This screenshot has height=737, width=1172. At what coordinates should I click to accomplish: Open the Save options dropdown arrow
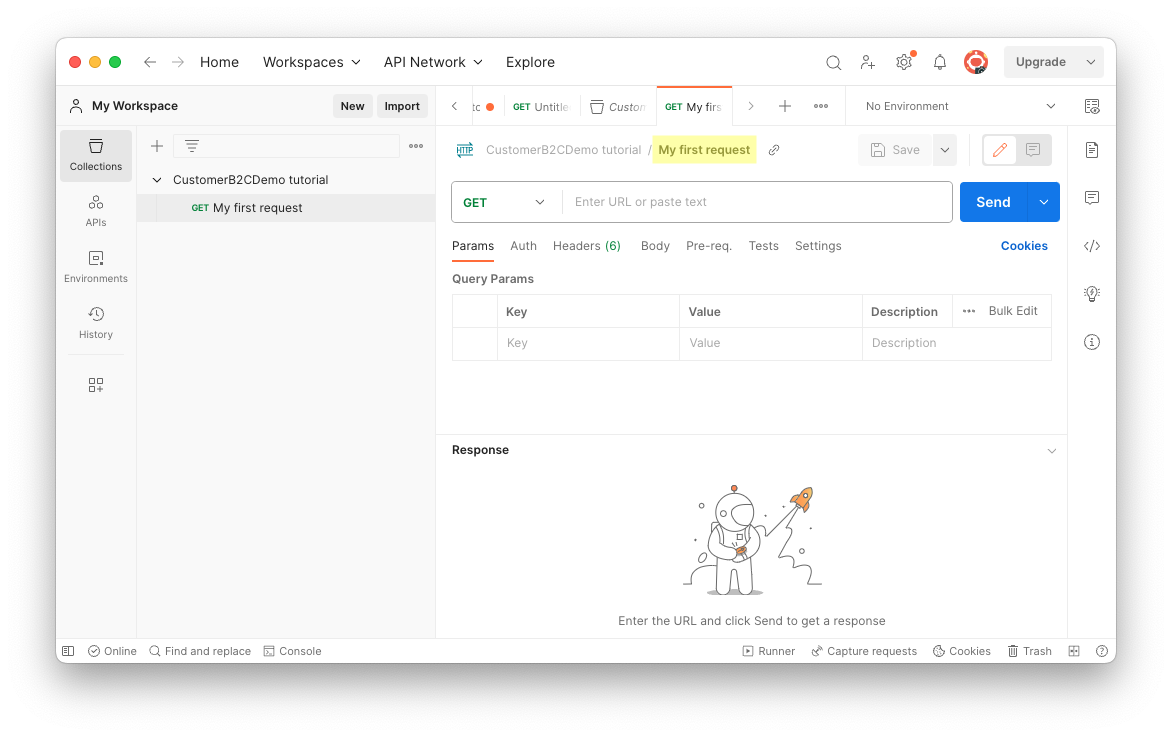point(945,150)
